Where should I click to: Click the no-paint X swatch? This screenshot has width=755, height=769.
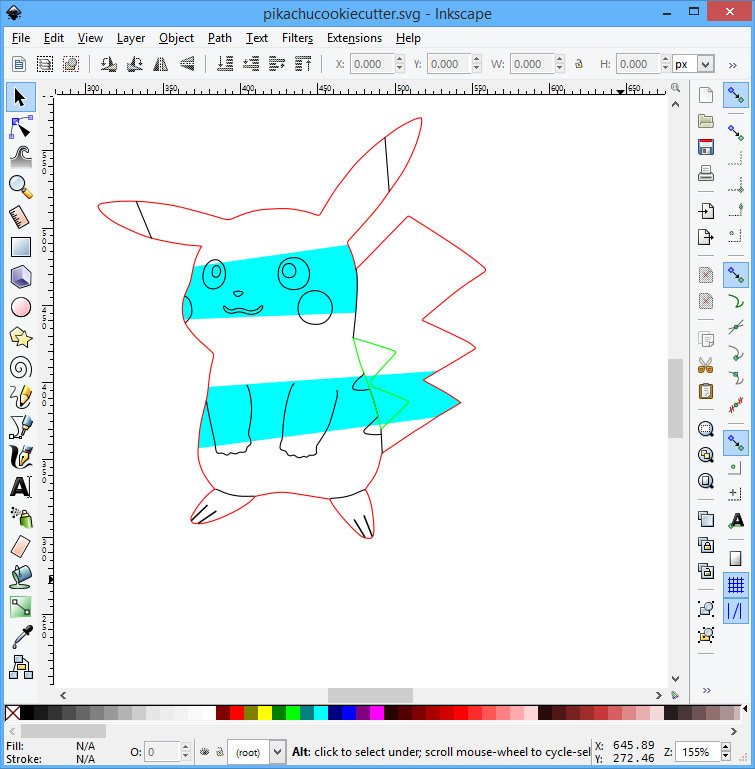[13, 713]
